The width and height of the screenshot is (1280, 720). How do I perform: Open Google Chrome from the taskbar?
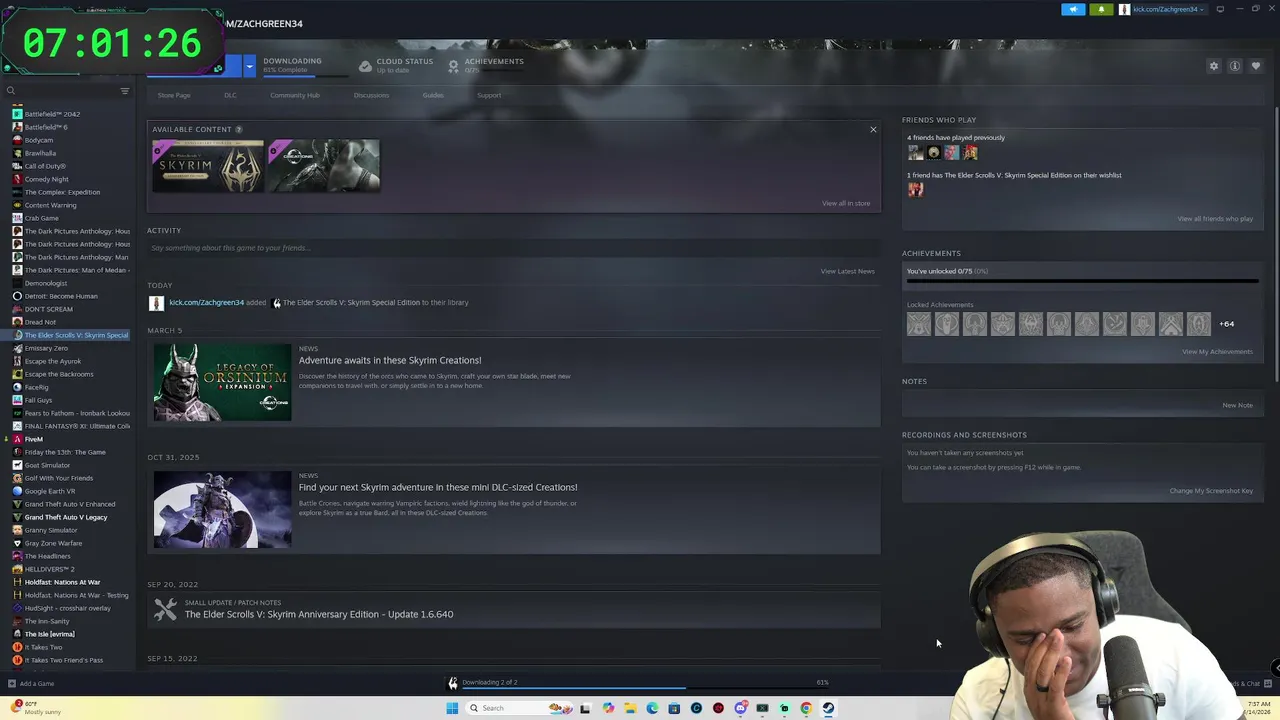coord(806,708)
